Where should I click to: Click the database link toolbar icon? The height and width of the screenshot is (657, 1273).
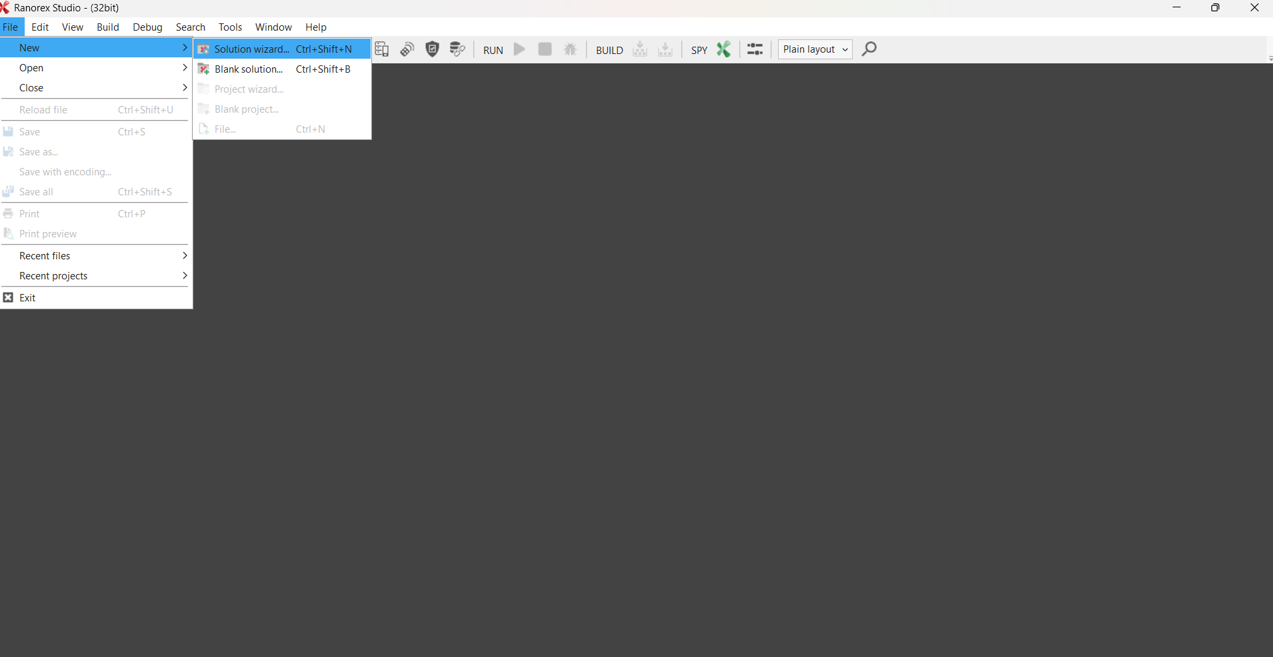tap(457, 49)
